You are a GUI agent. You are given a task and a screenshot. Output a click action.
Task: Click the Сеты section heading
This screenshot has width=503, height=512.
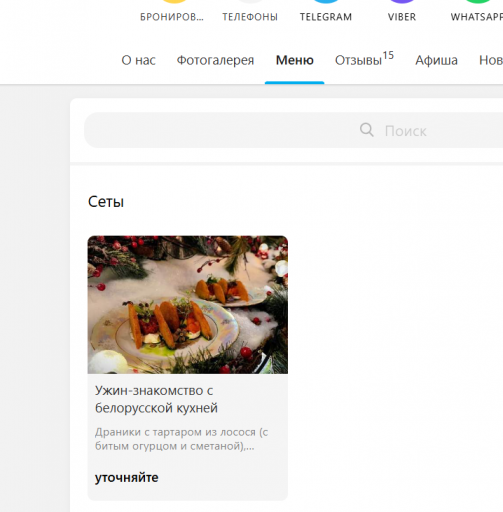pyautogui.click(x=106, y=202)
